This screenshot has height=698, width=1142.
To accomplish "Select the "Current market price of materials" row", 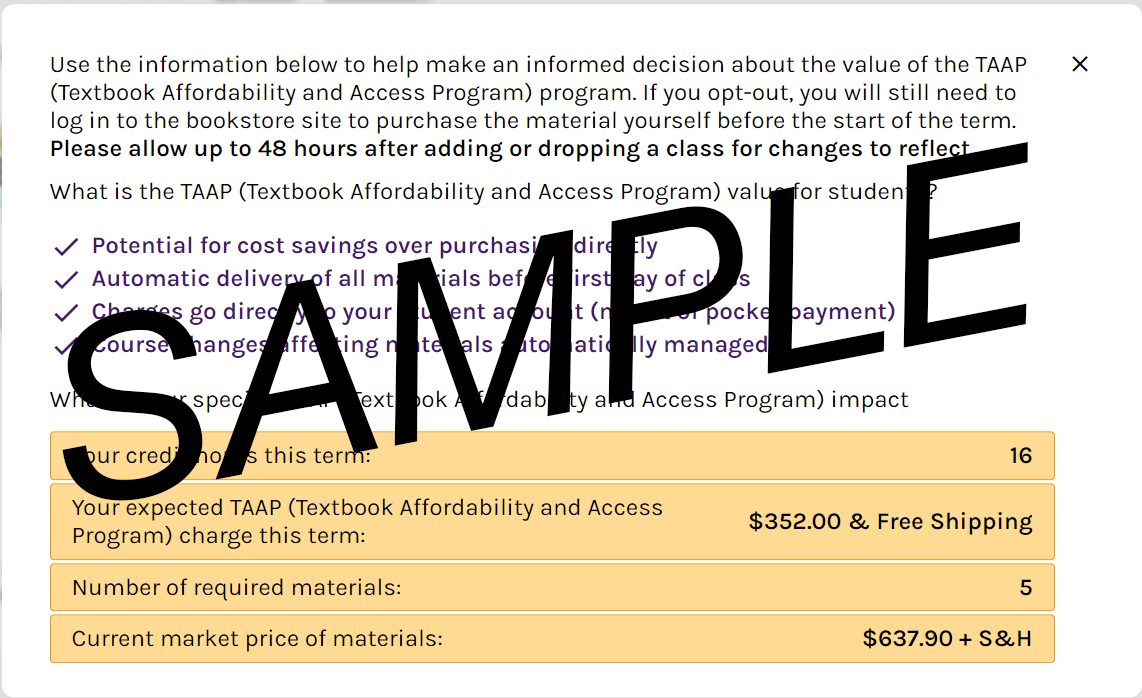I will click(553, 638).
